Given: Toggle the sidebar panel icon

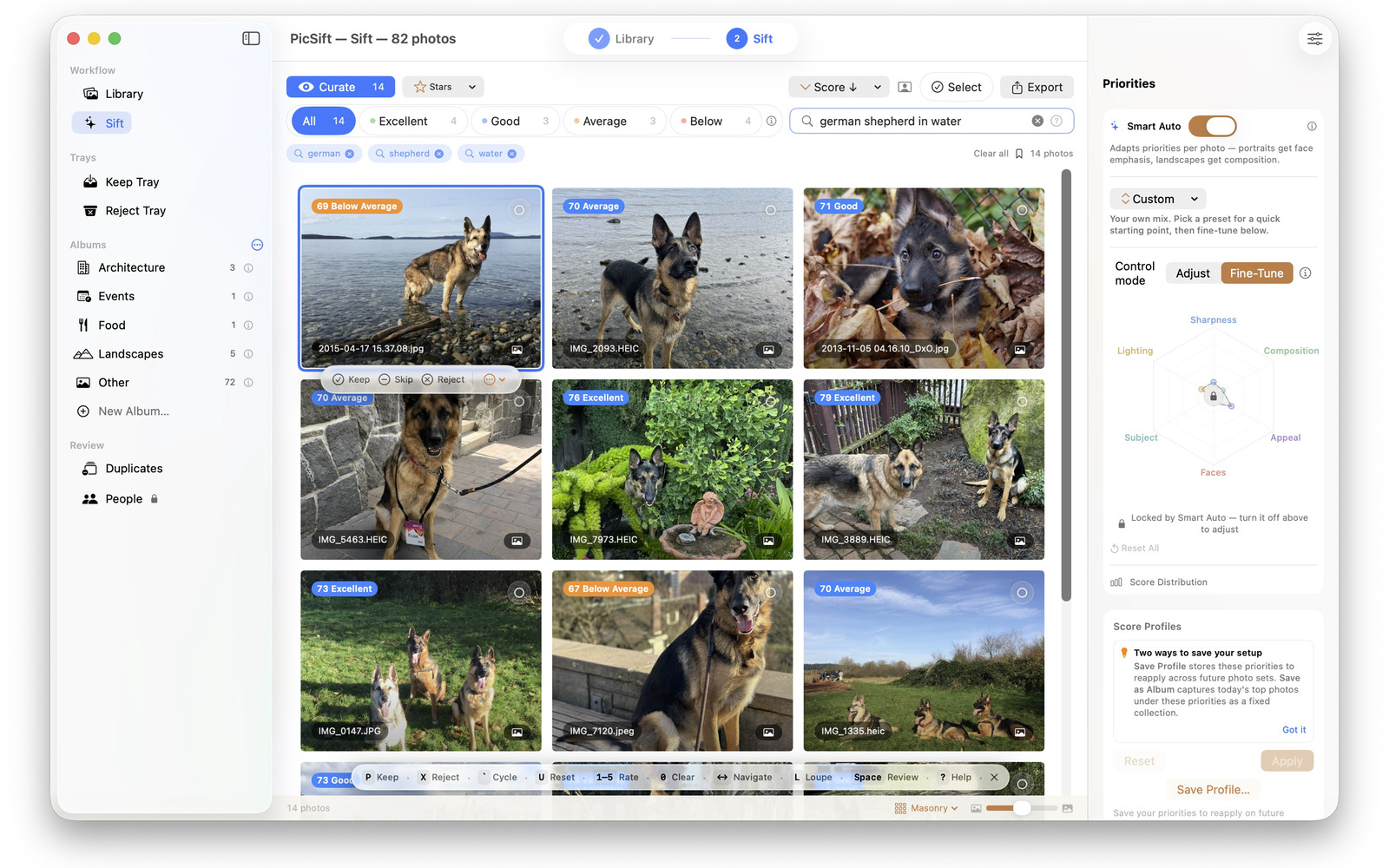Looking at the screenshot, I should 251,38.
